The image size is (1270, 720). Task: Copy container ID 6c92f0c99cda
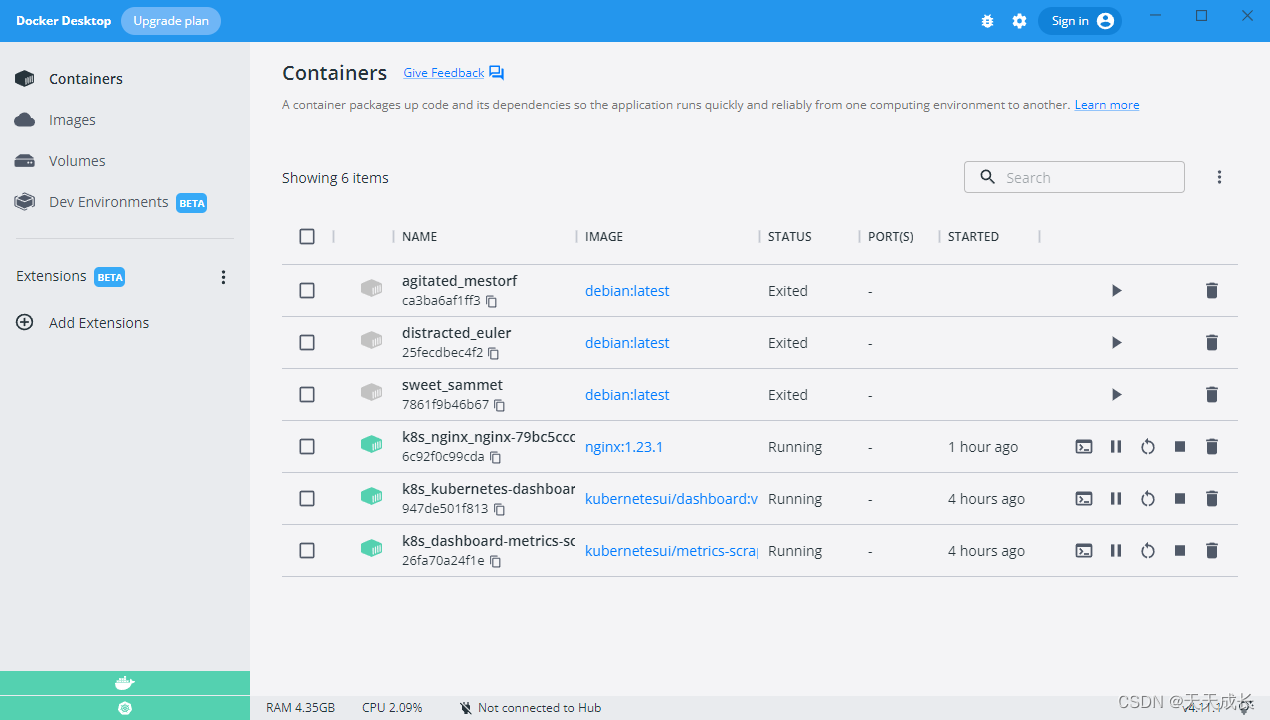point(495,457)
